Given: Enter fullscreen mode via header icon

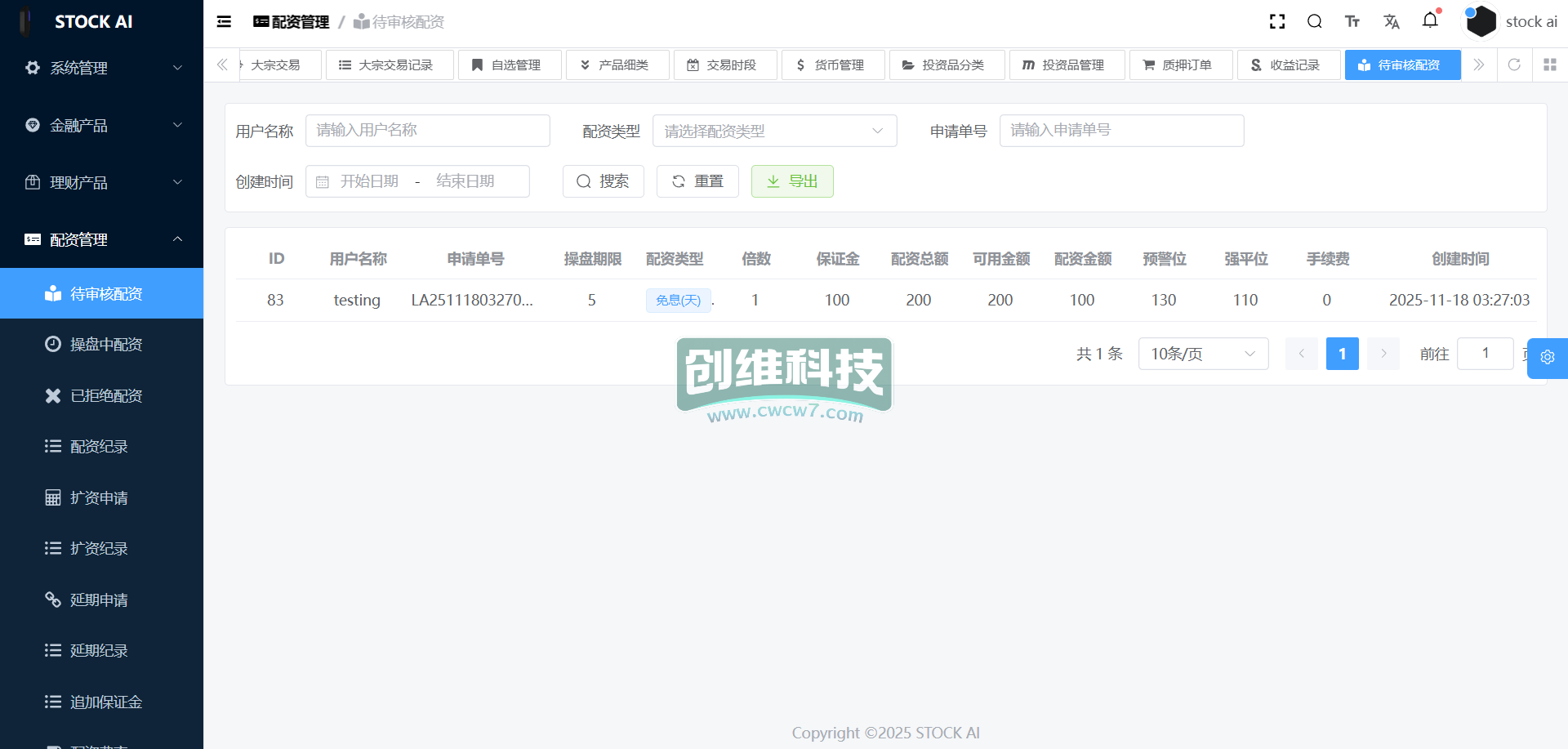Looking at the screenshot, I should [x=1277, y=22].
